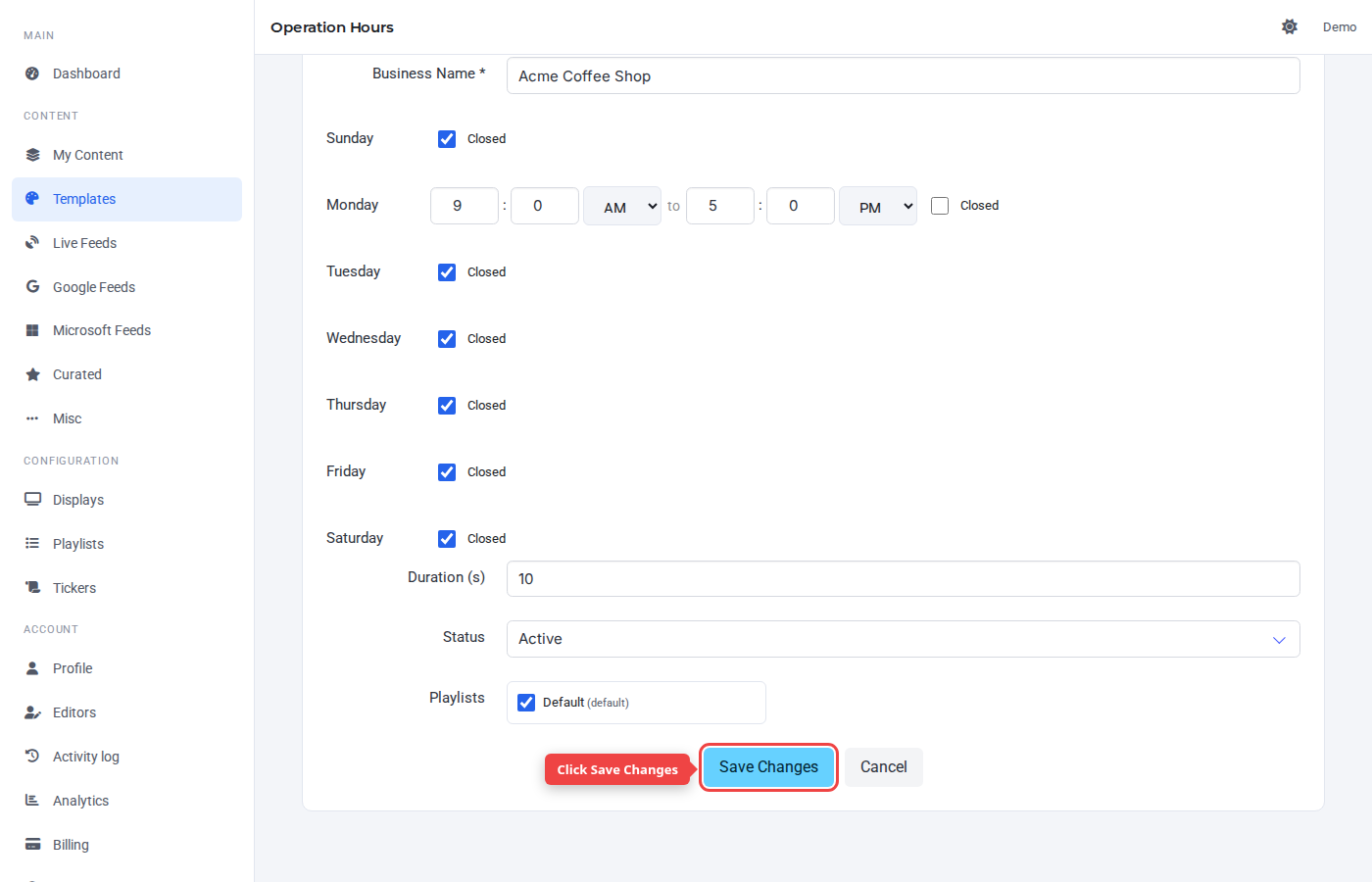
Task: Click the My Content layers icon
Action: [x=32, y=155]
